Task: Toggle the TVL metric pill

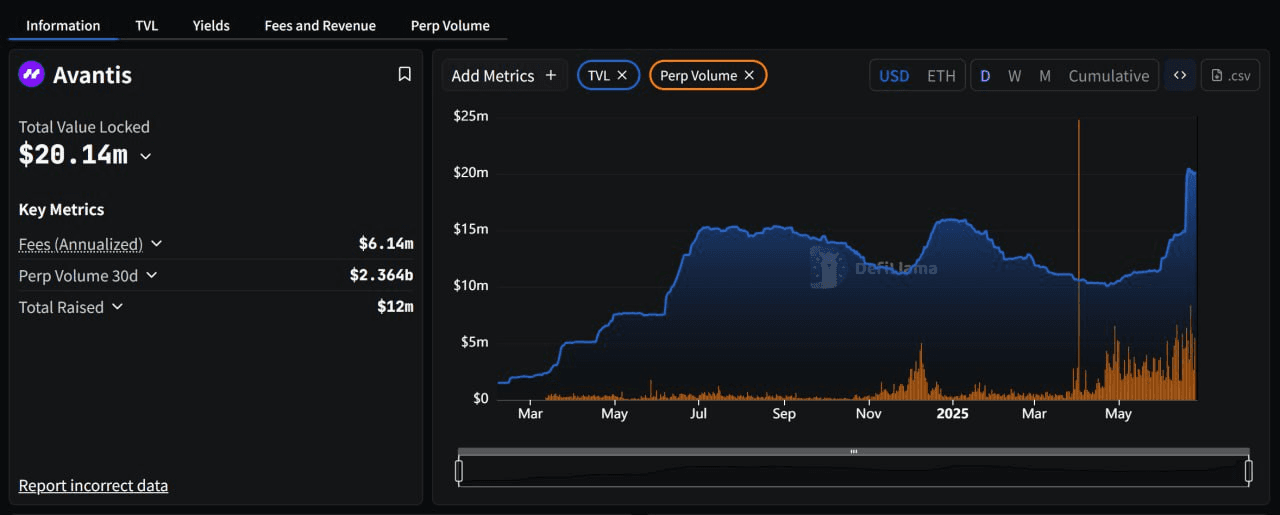Action: tap(608, 75)
